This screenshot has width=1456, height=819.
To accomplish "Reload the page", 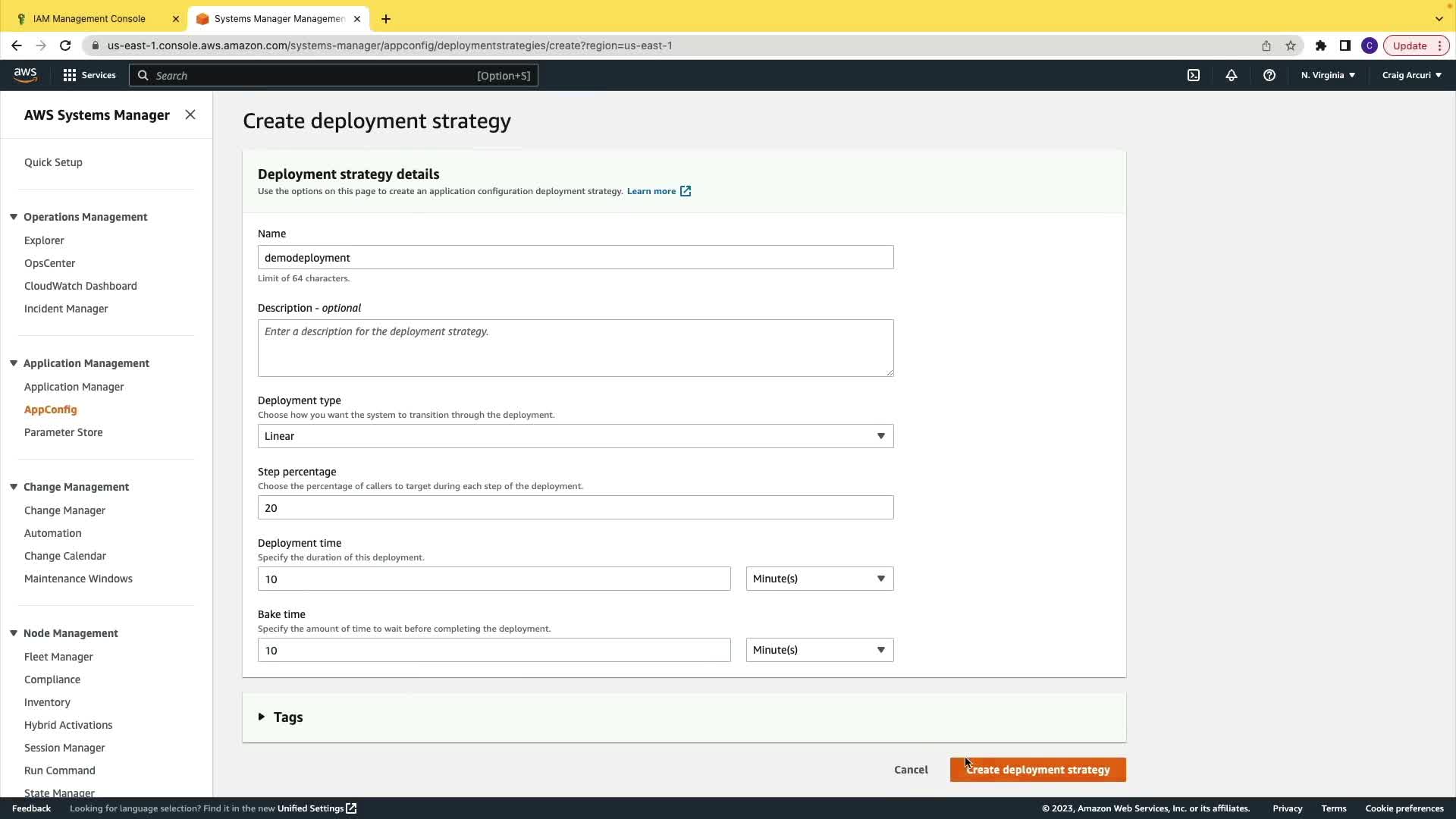I will [65, 45].
